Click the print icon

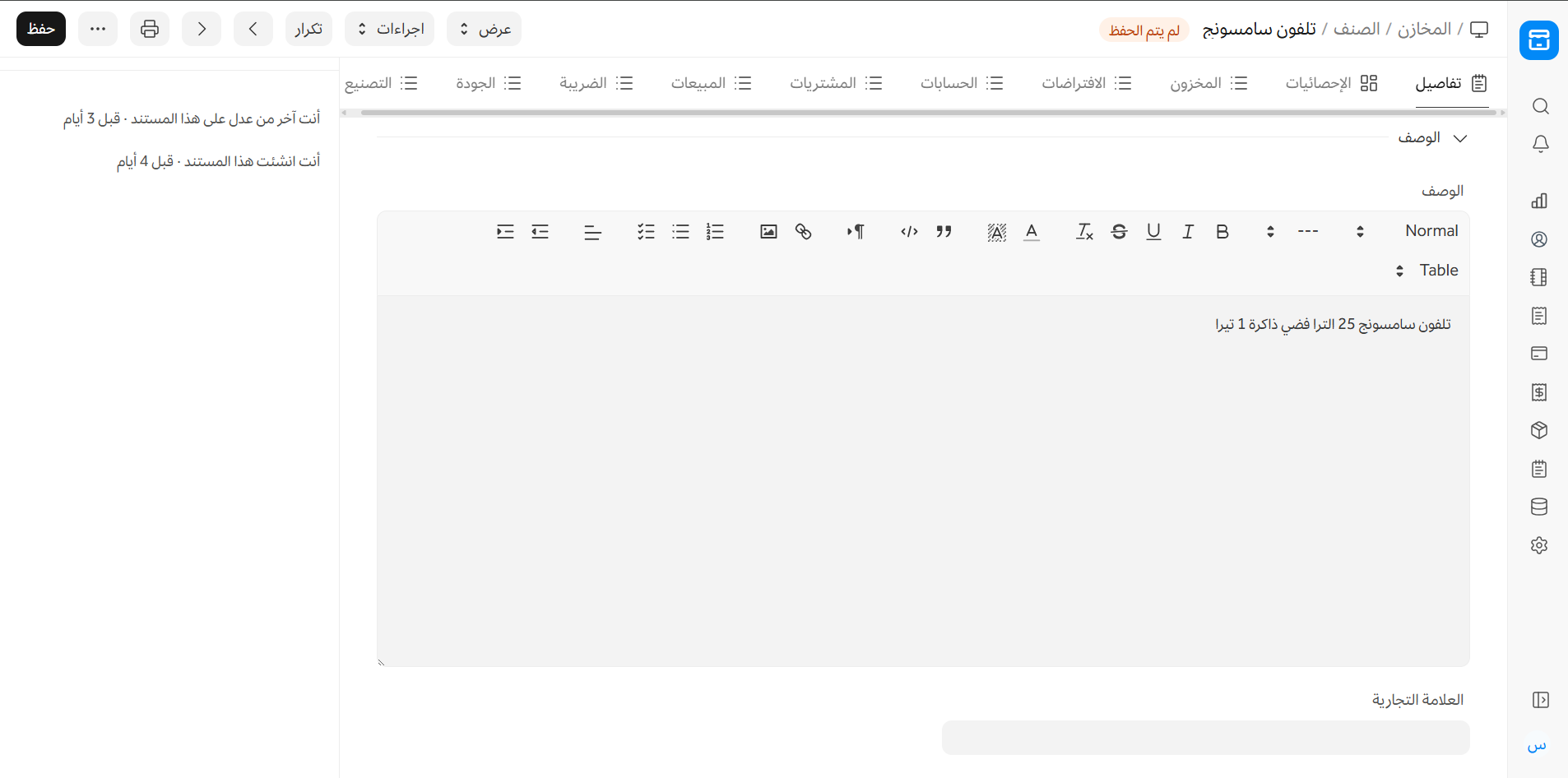150,30
